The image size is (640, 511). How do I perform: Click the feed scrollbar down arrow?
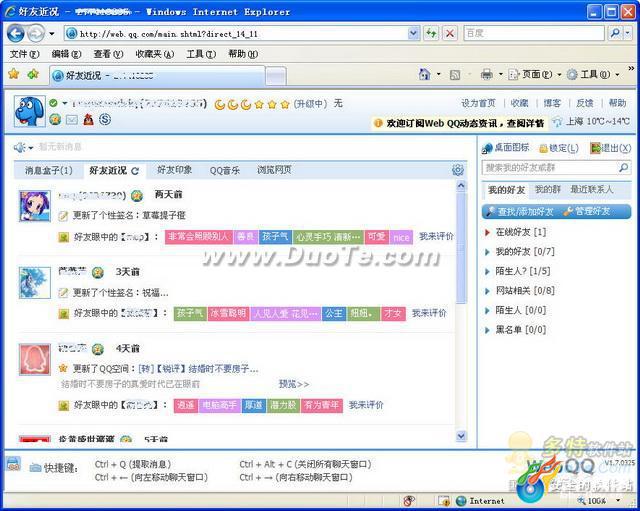(461, 436)
